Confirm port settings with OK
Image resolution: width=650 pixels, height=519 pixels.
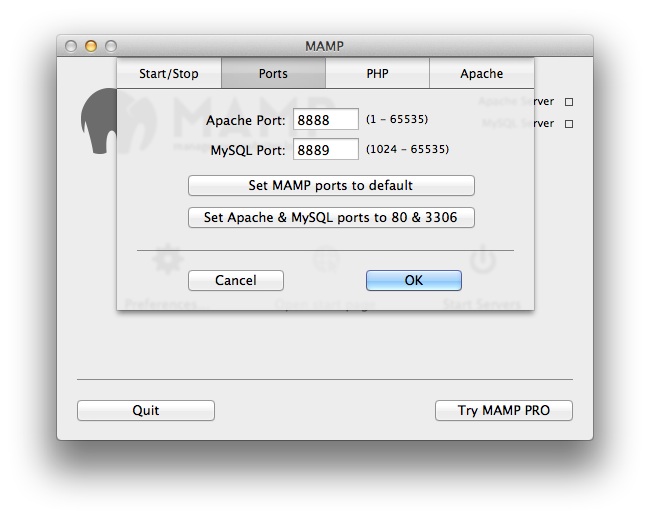(414, 280)
